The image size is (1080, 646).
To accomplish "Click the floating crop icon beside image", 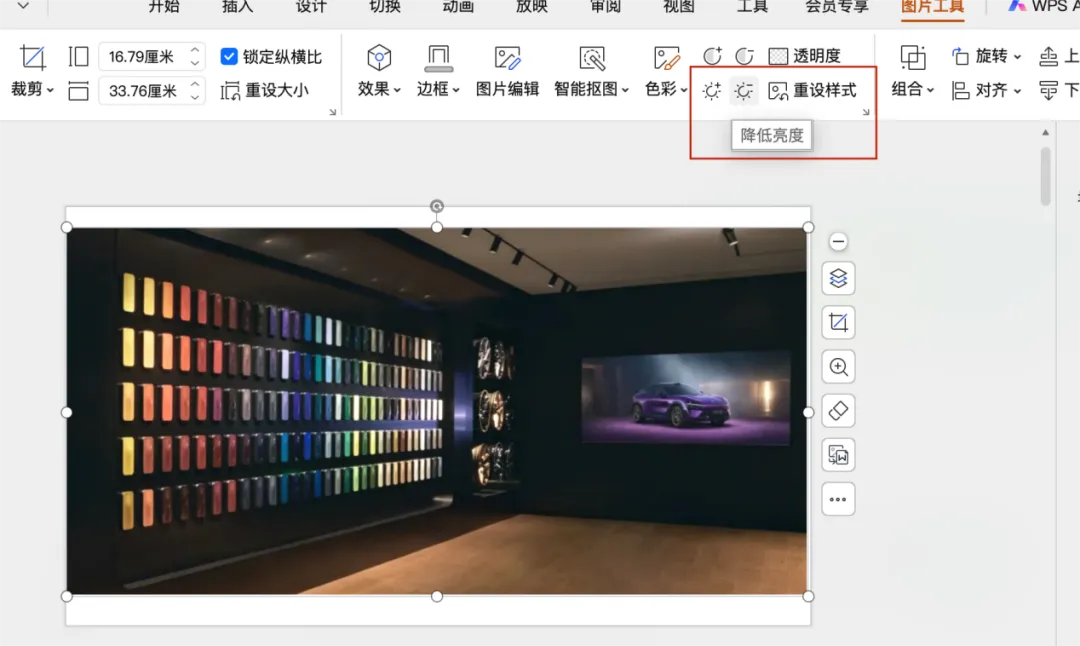I will 838,322.
